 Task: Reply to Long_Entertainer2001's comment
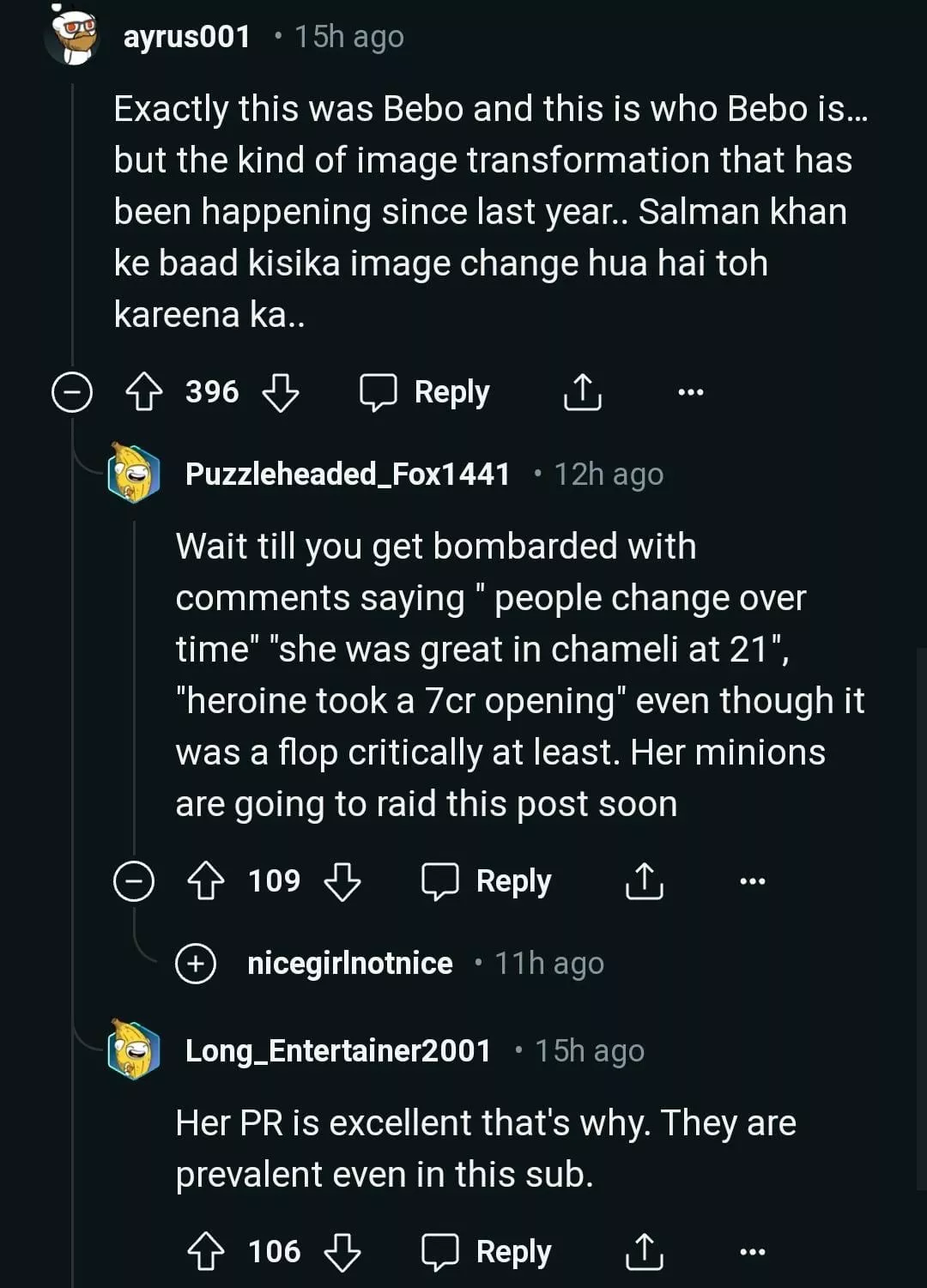tap(488, 1252)
